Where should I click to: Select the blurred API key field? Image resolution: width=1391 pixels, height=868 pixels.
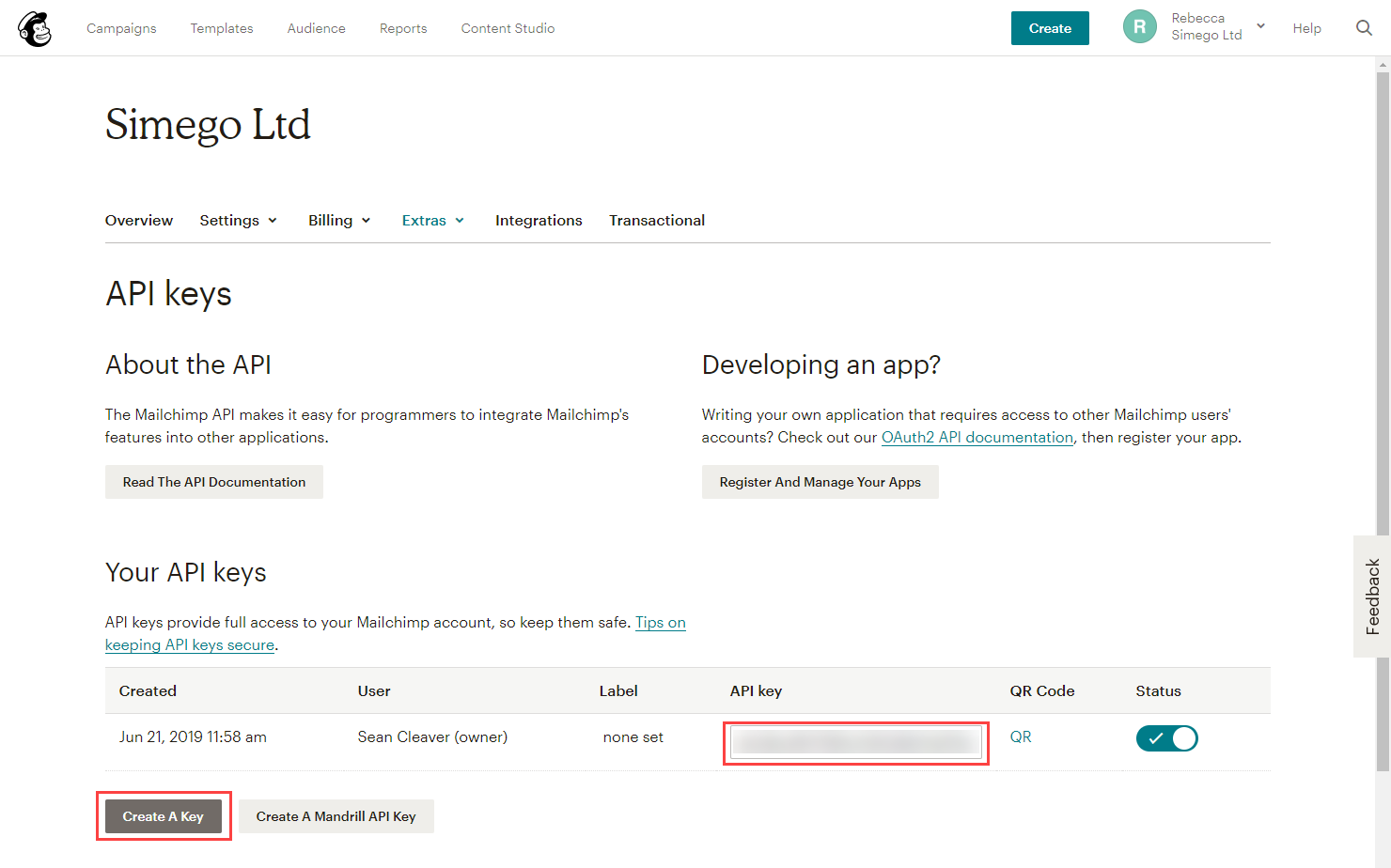tap(856, 742)
